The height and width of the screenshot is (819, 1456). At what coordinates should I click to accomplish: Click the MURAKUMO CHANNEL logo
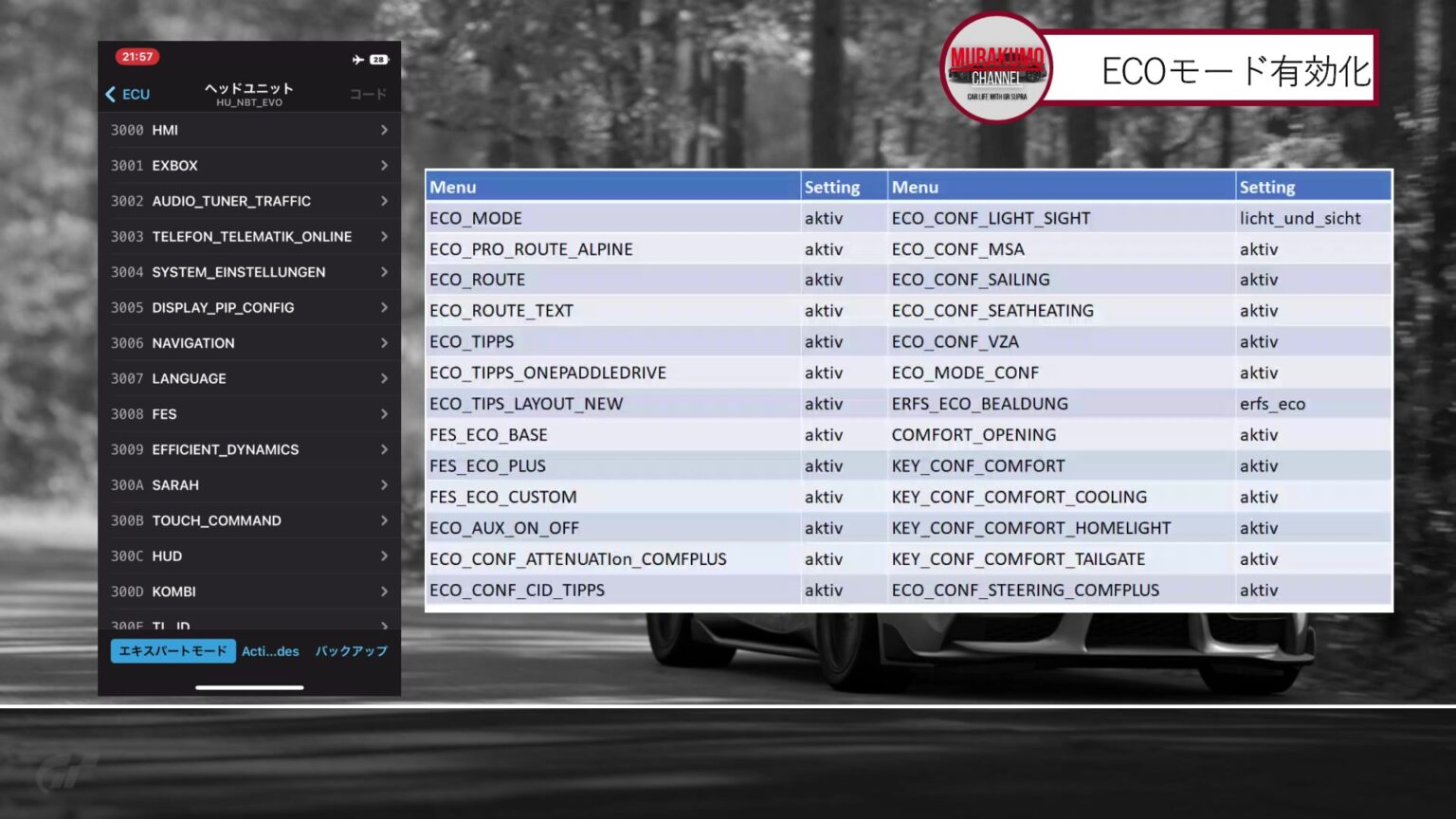coord(995,68)
